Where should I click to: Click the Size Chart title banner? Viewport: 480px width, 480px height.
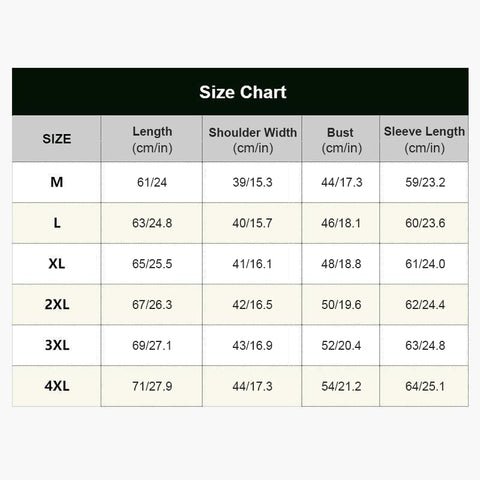[240, 92]
